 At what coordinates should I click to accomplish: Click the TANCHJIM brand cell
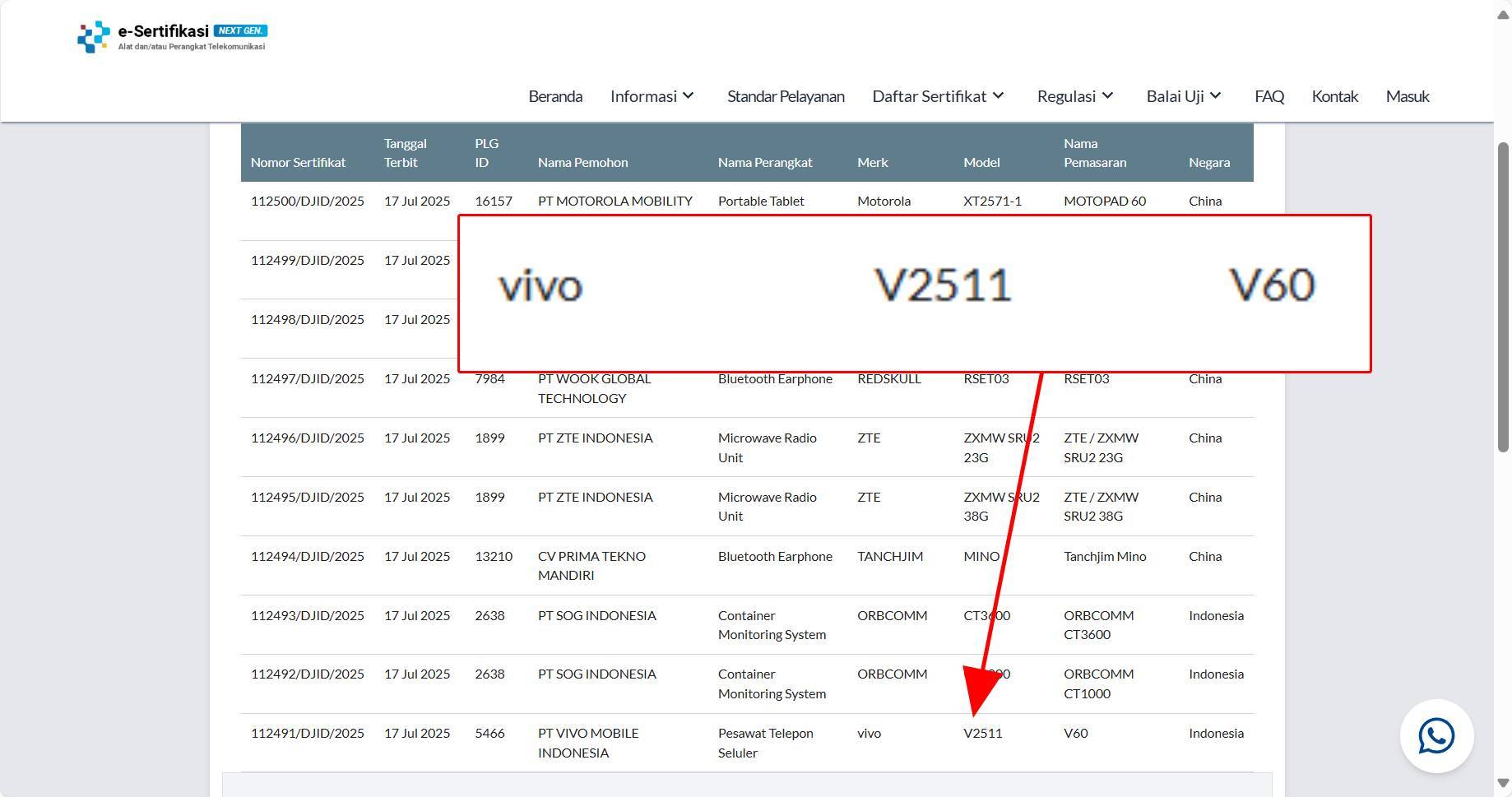click(x=890, y=556)
